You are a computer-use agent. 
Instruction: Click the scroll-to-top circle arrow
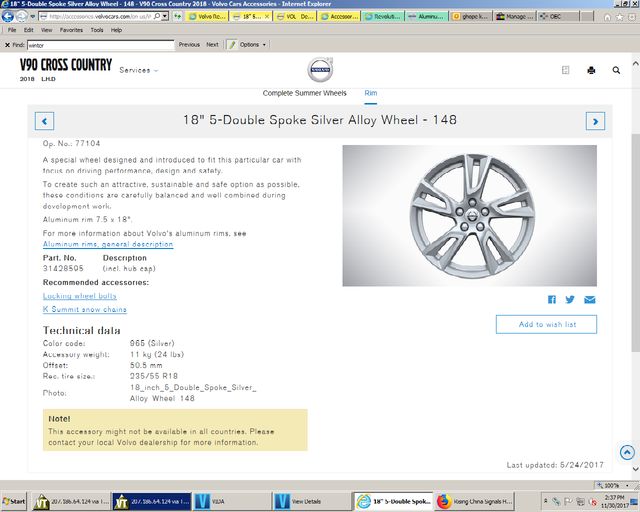point(627,452)
